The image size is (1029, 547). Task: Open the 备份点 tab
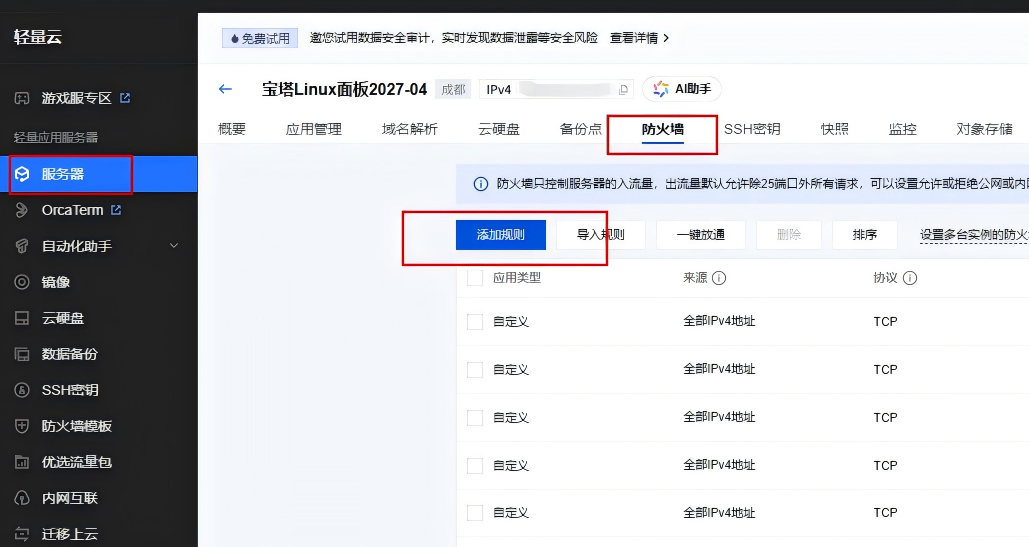[581, 129]
